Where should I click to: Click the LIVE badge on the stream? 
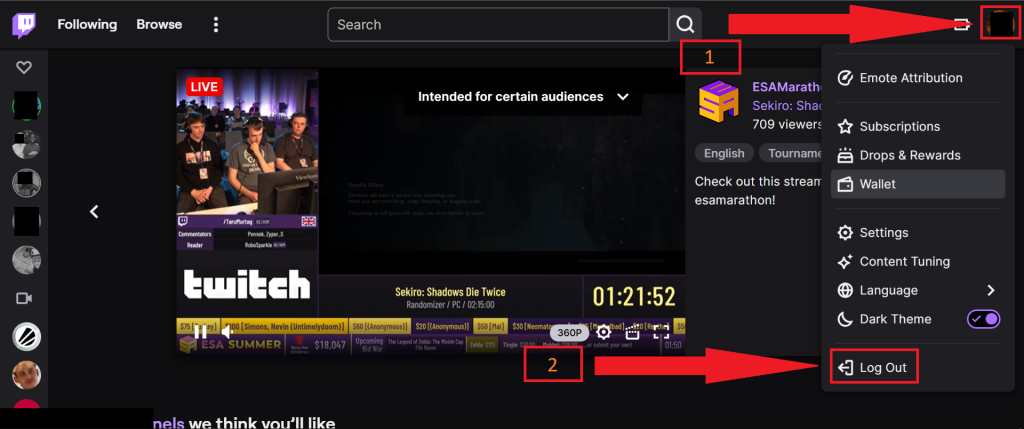[204, 86]
